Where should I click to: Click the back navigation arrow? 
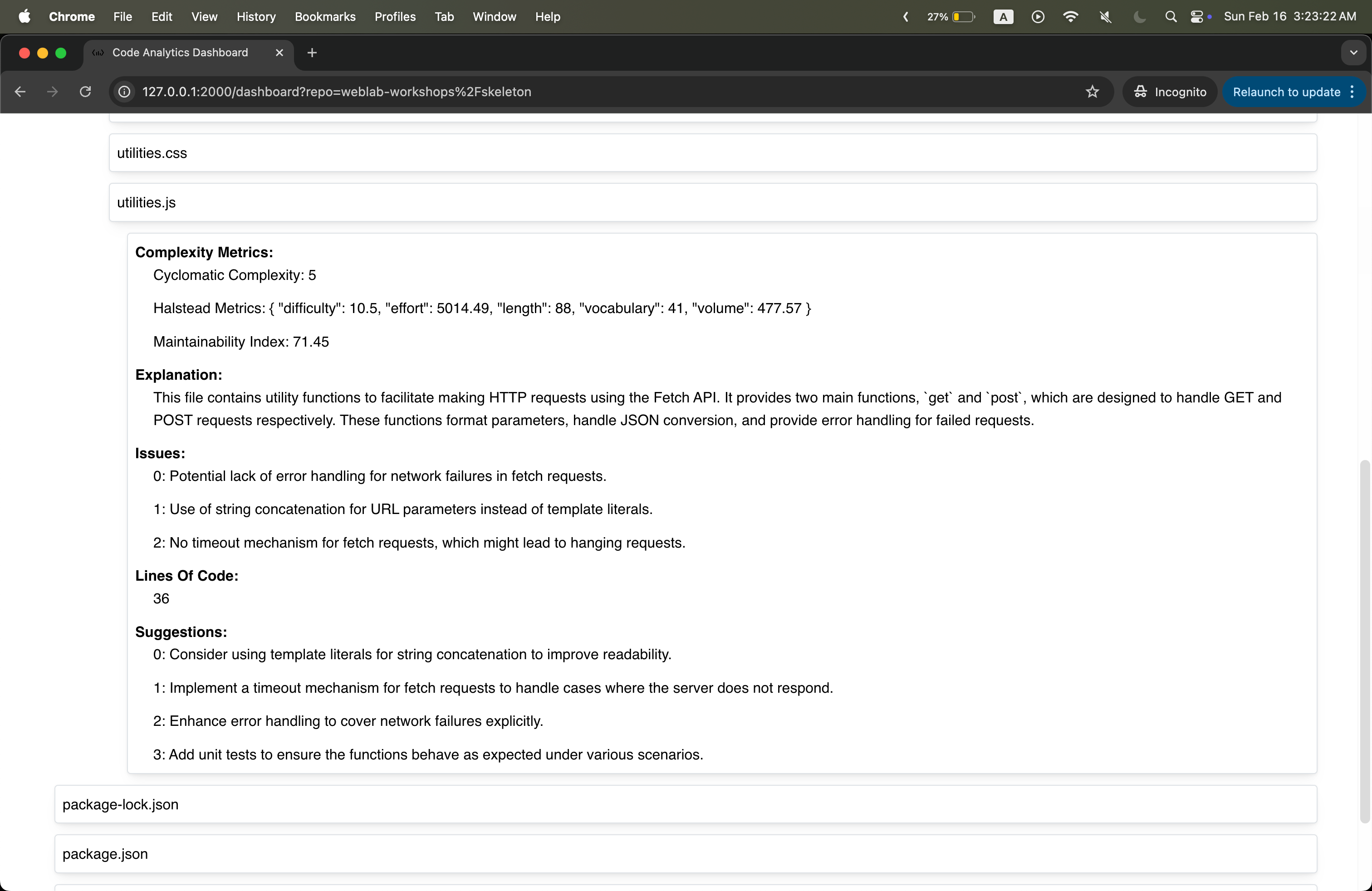(21, 92)
